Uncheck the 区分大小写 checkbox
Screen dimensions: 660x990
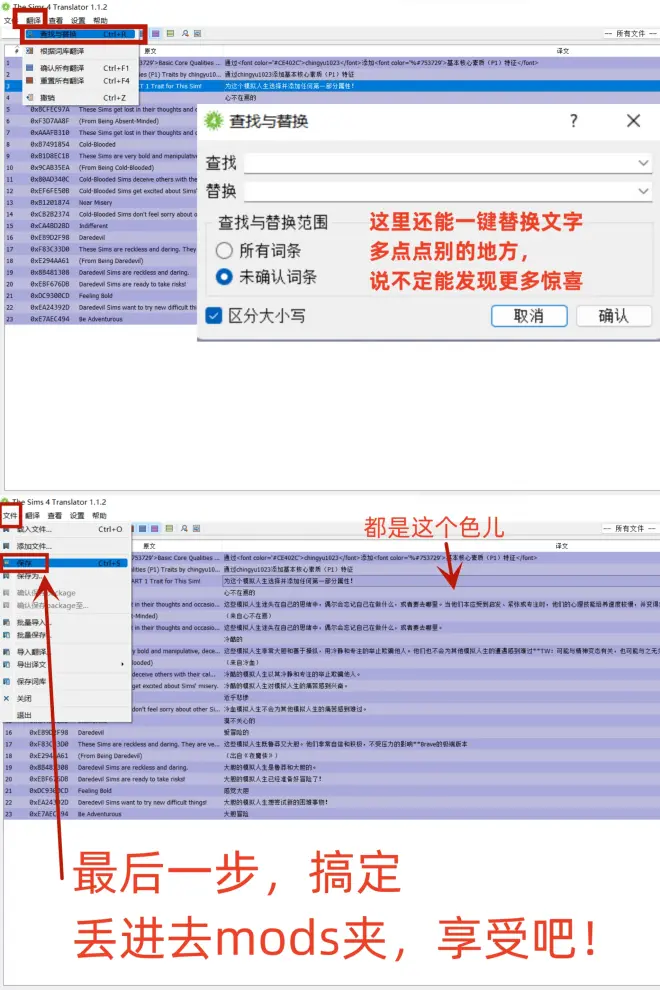[213, 316]
